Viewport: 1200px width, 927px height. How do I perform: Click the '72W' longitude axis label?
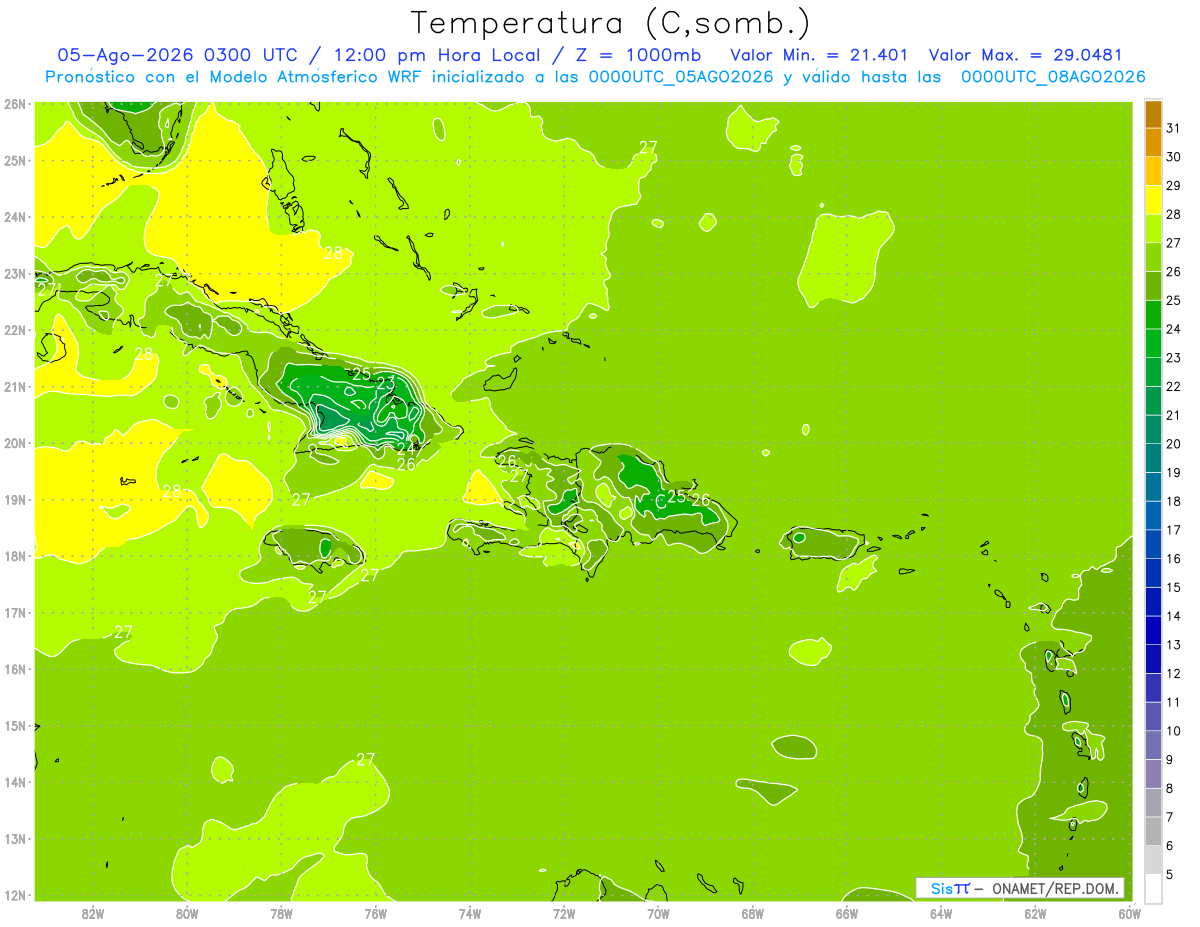tap(564, 913)
